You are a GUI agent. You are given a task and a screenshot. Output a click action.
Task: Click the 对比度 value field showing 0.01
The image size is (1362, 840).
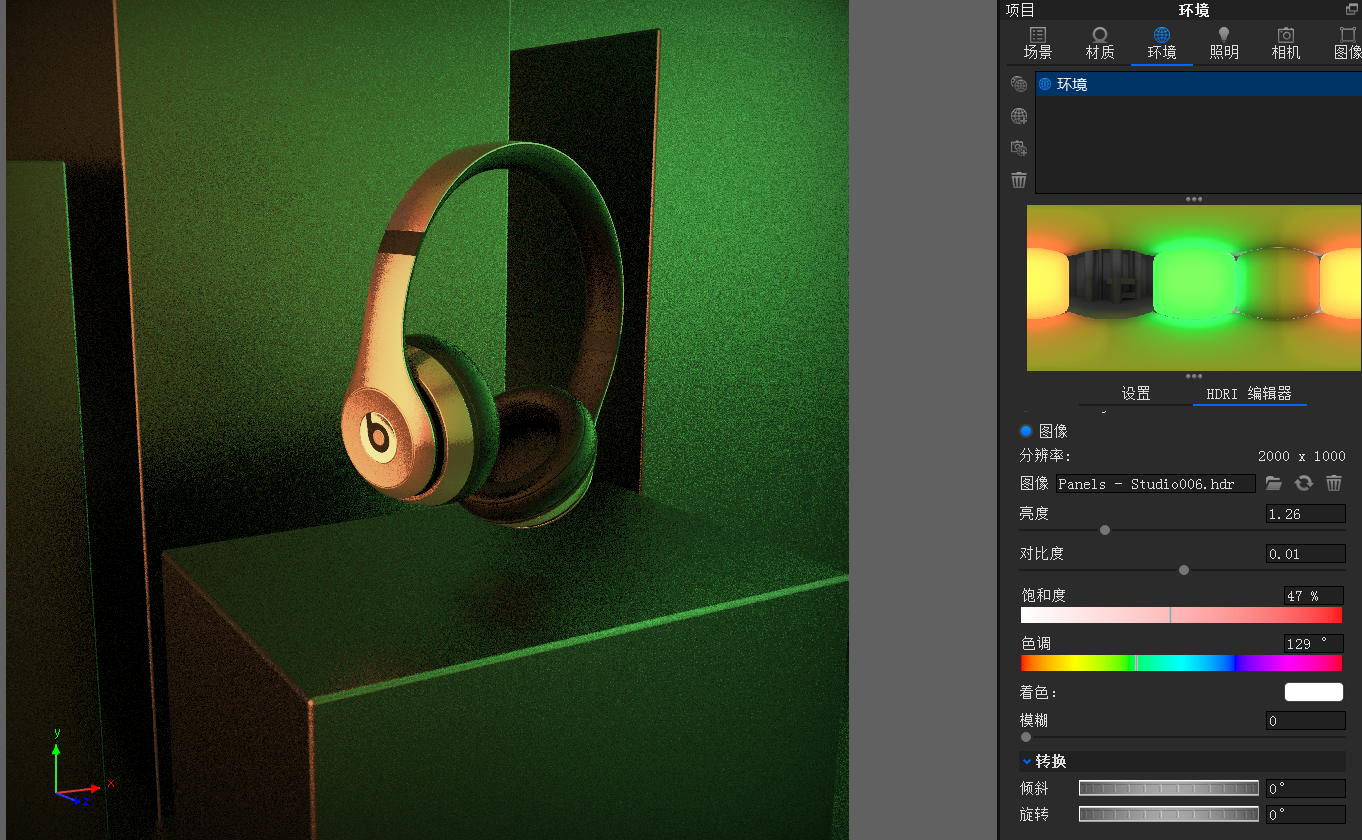[1305, 554]
